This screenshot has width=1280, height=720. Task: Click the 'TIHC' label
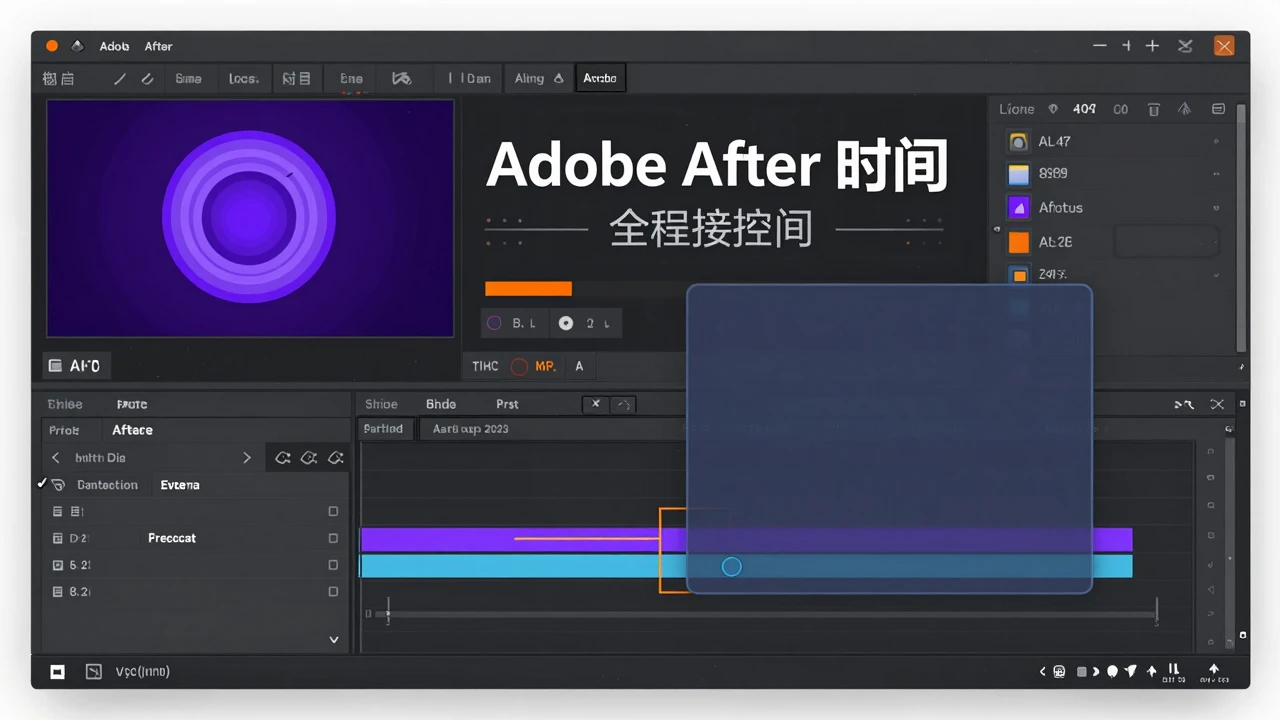[x=485, y=367]
